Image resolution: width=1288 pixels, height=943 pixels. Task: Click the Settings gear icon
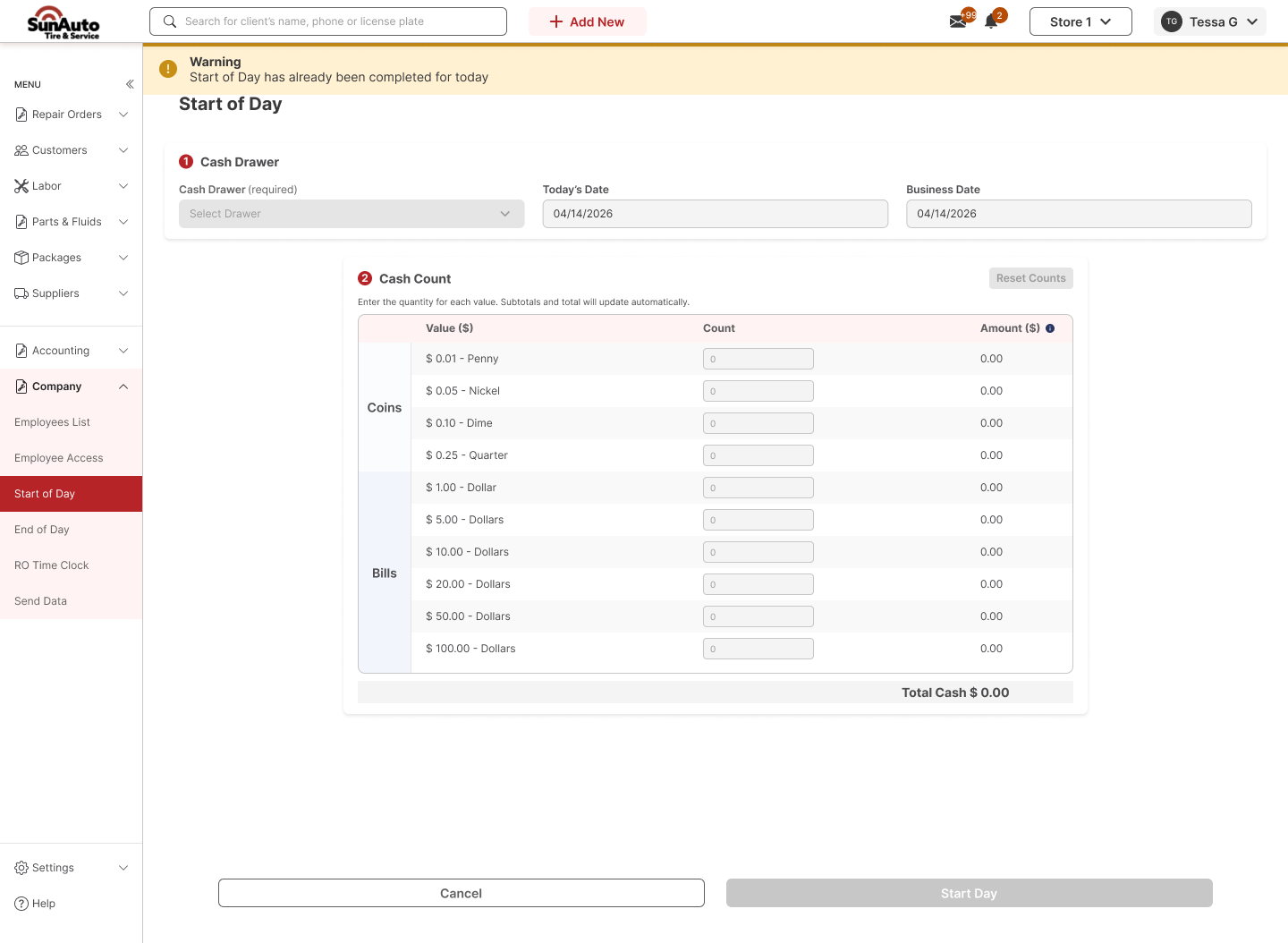(21, 868)
